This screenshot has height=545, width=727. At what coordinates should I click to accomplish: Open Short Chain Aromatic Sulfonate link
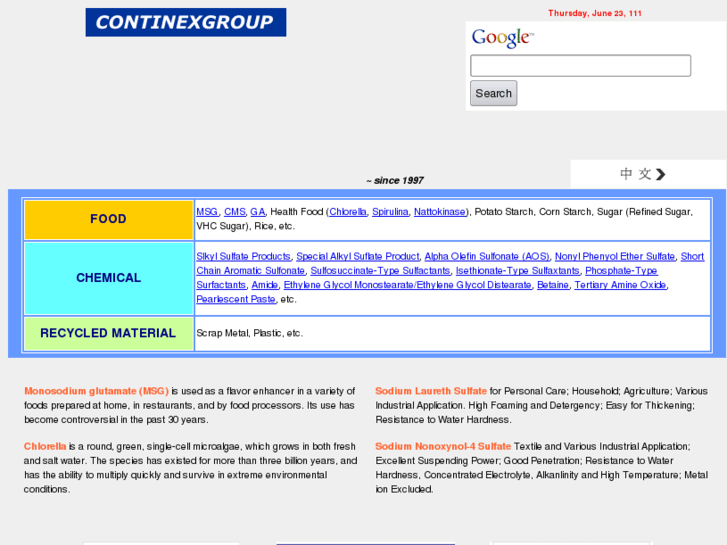[250, 271]
